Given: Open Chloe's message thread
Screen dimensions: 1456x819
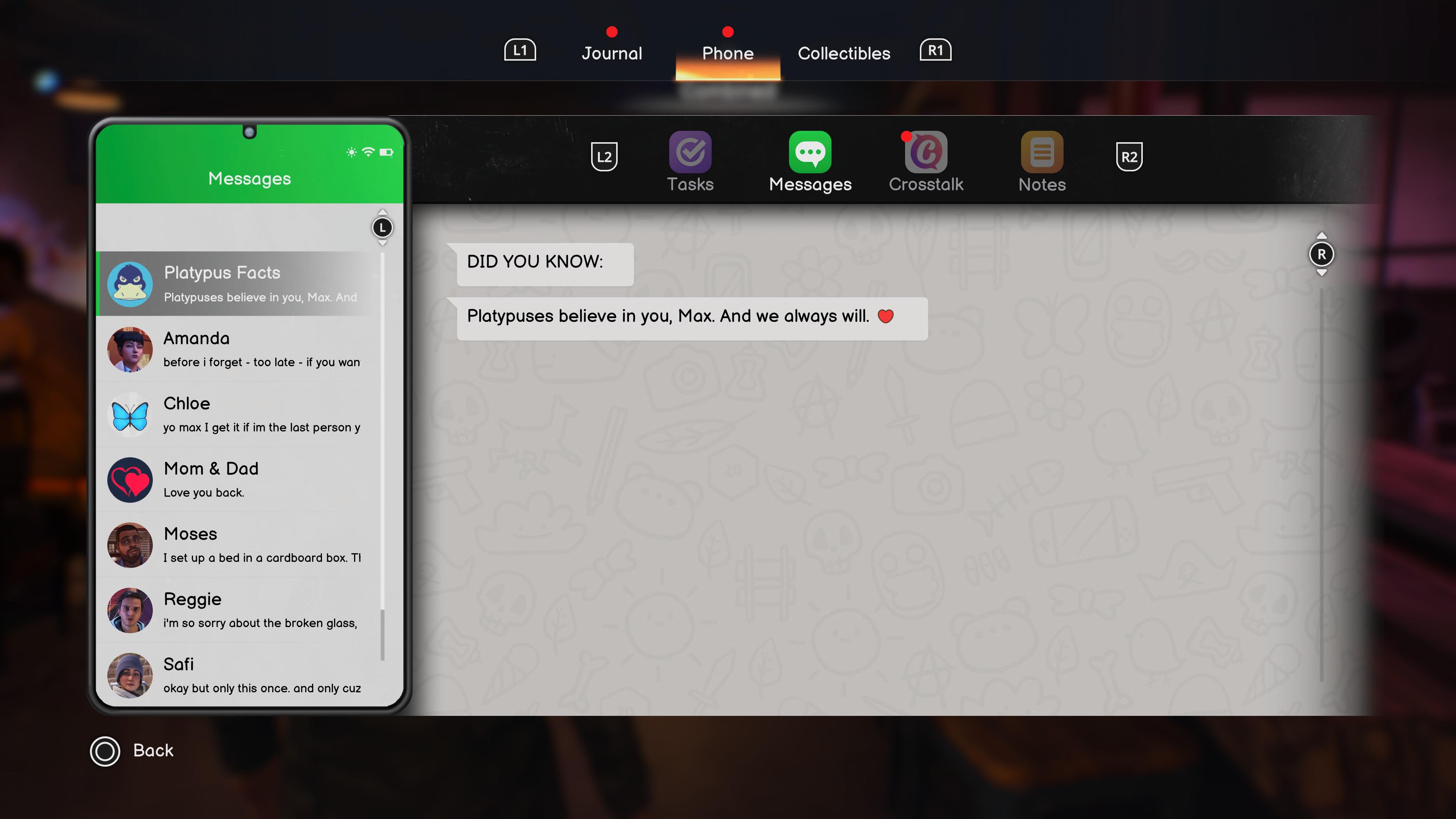Looking at the screenshot, I should 249,414.
